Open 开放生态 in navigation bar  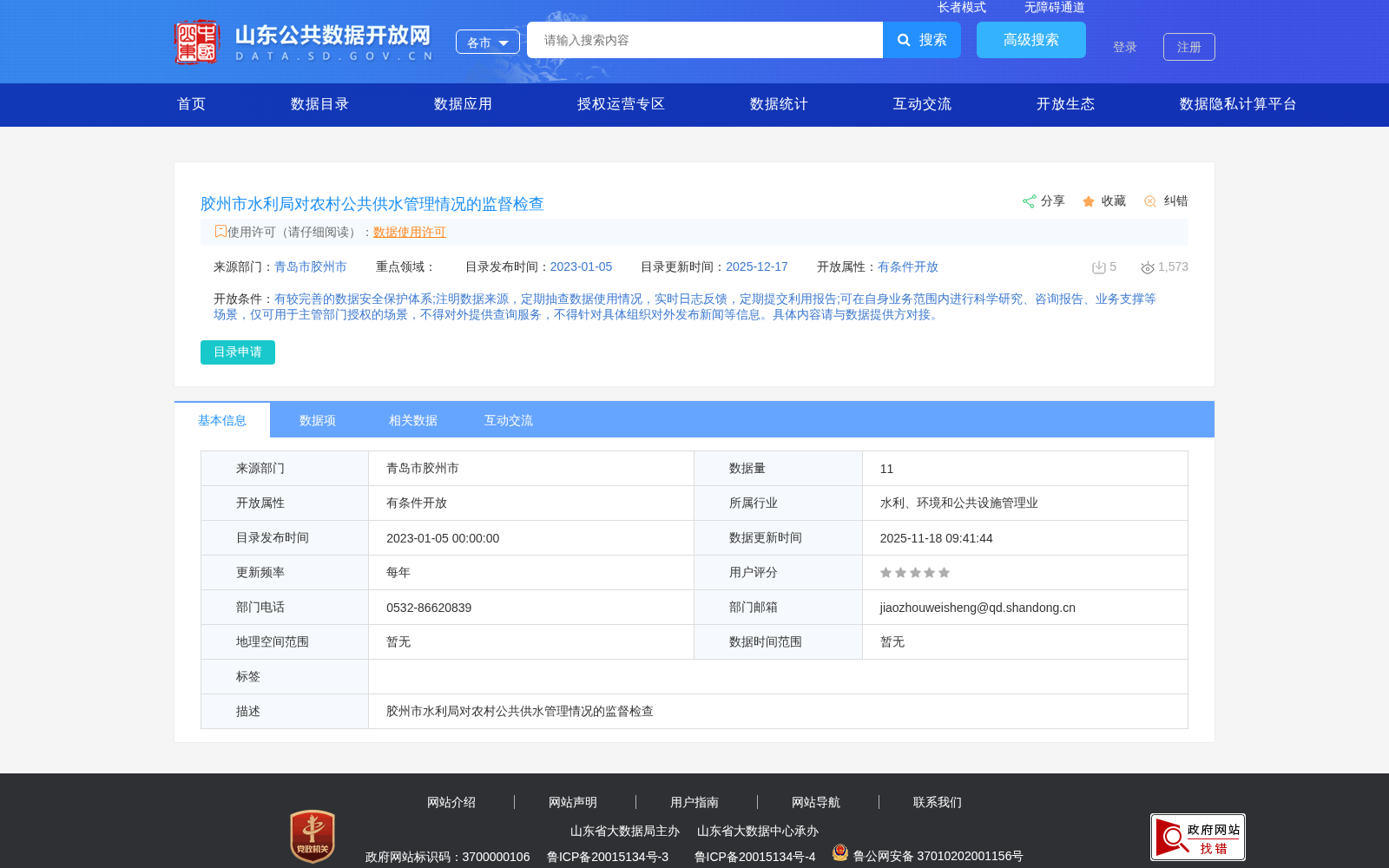(x=1065, y=104)
